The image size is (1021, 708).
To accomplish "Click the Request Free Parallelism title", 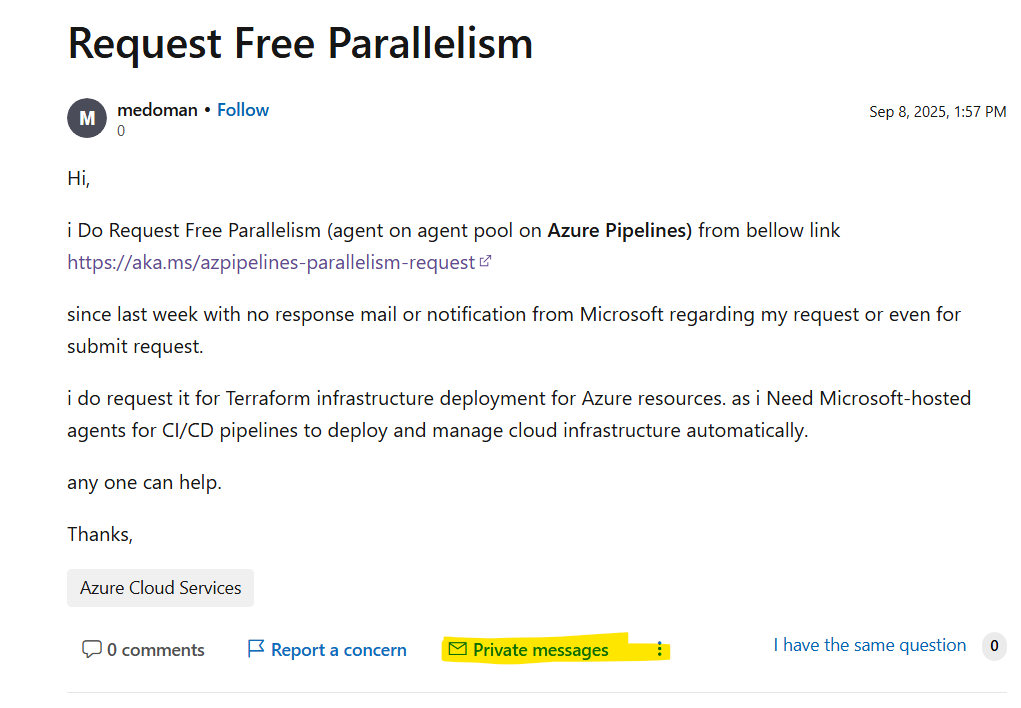I will click(x=300, y=43).
